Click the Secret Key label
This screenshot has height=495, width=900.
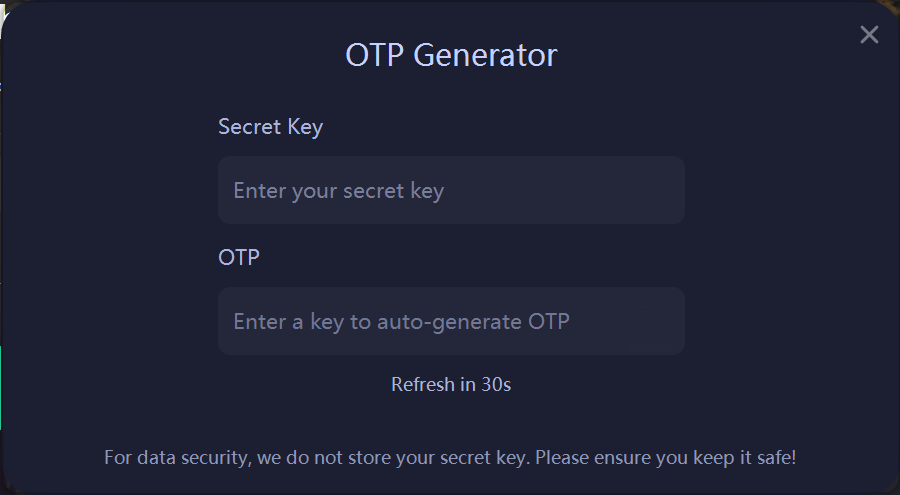(270, 127)
